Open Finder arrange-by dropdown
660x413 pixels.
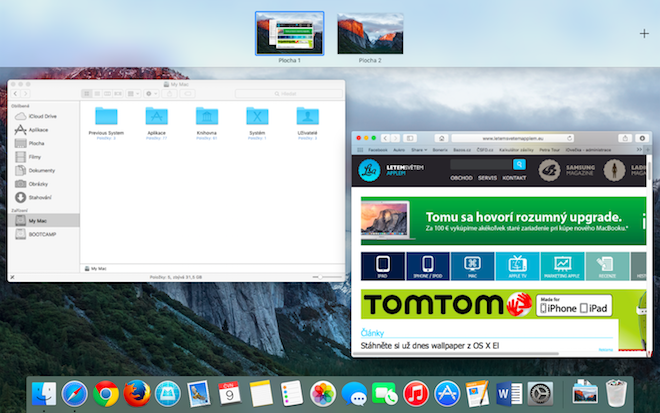point(133,93)
